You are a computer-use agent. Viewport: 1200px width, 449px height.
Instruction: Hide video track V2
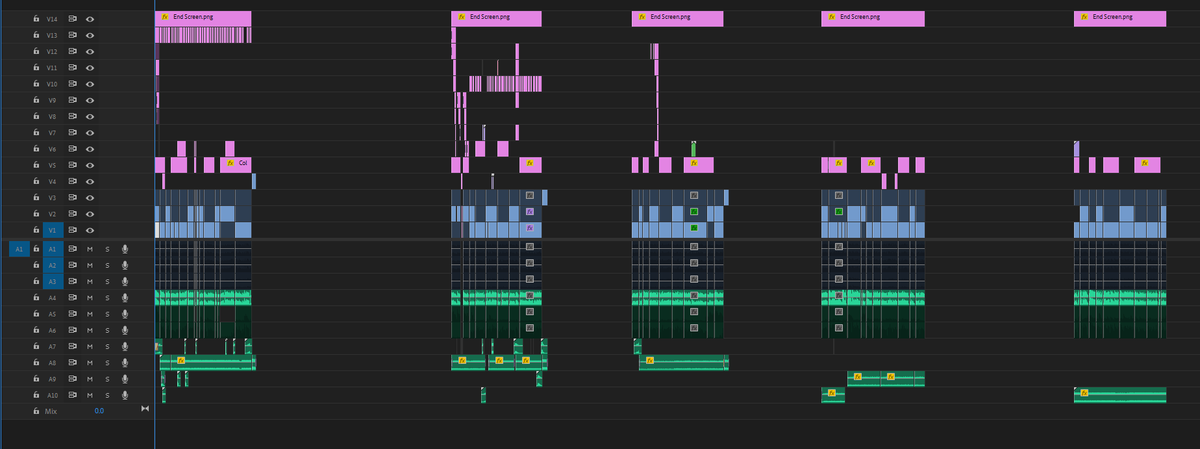[90, 214]
